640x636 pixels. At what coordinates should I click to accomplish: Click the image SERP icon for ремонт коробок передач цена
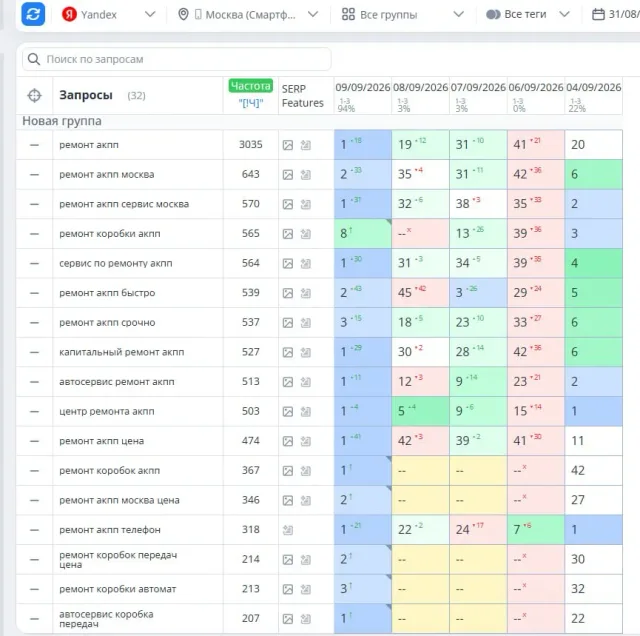tap(288, 560)
